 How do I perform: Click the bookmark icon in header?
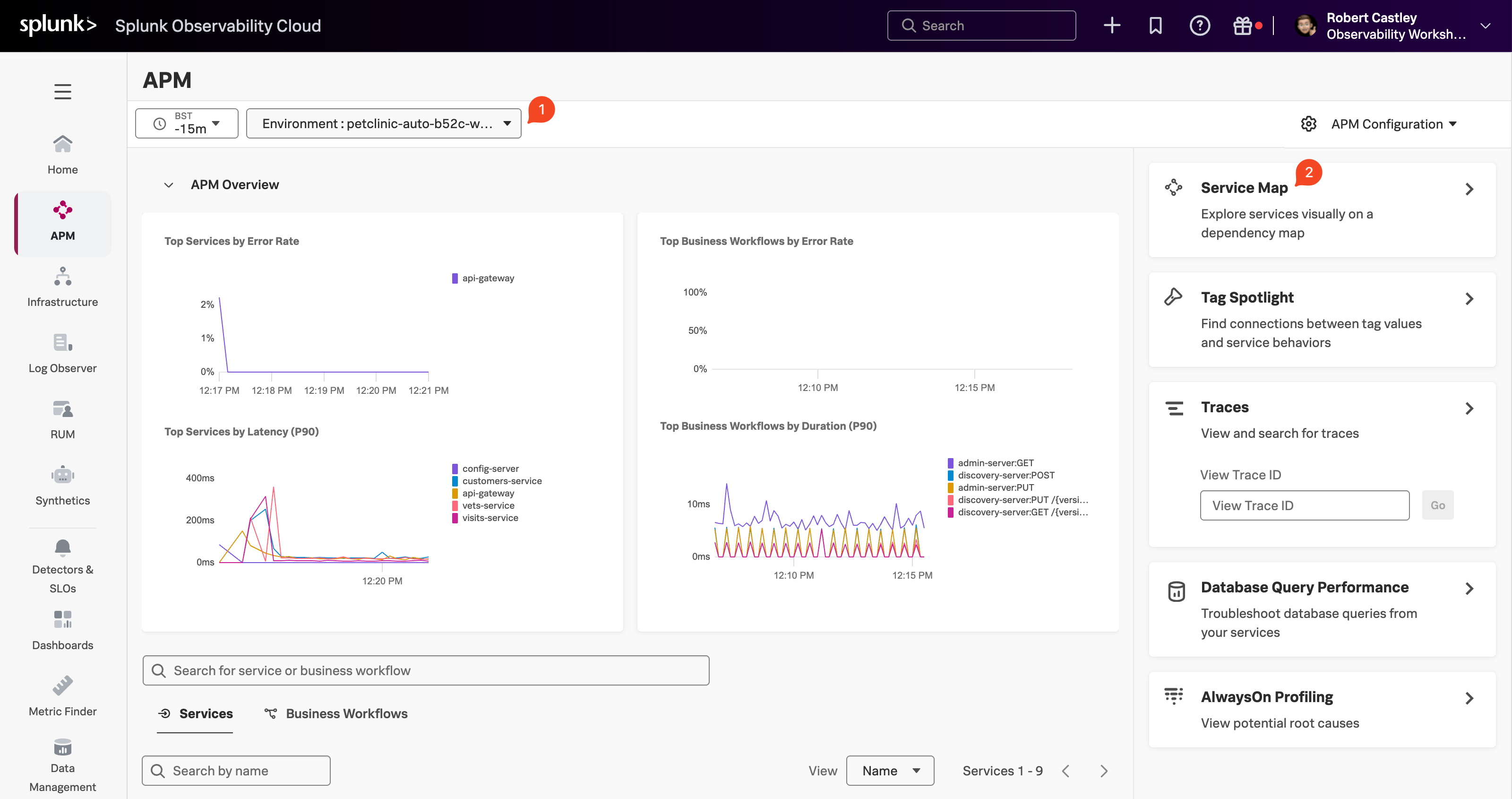(x=1154, y=26)
